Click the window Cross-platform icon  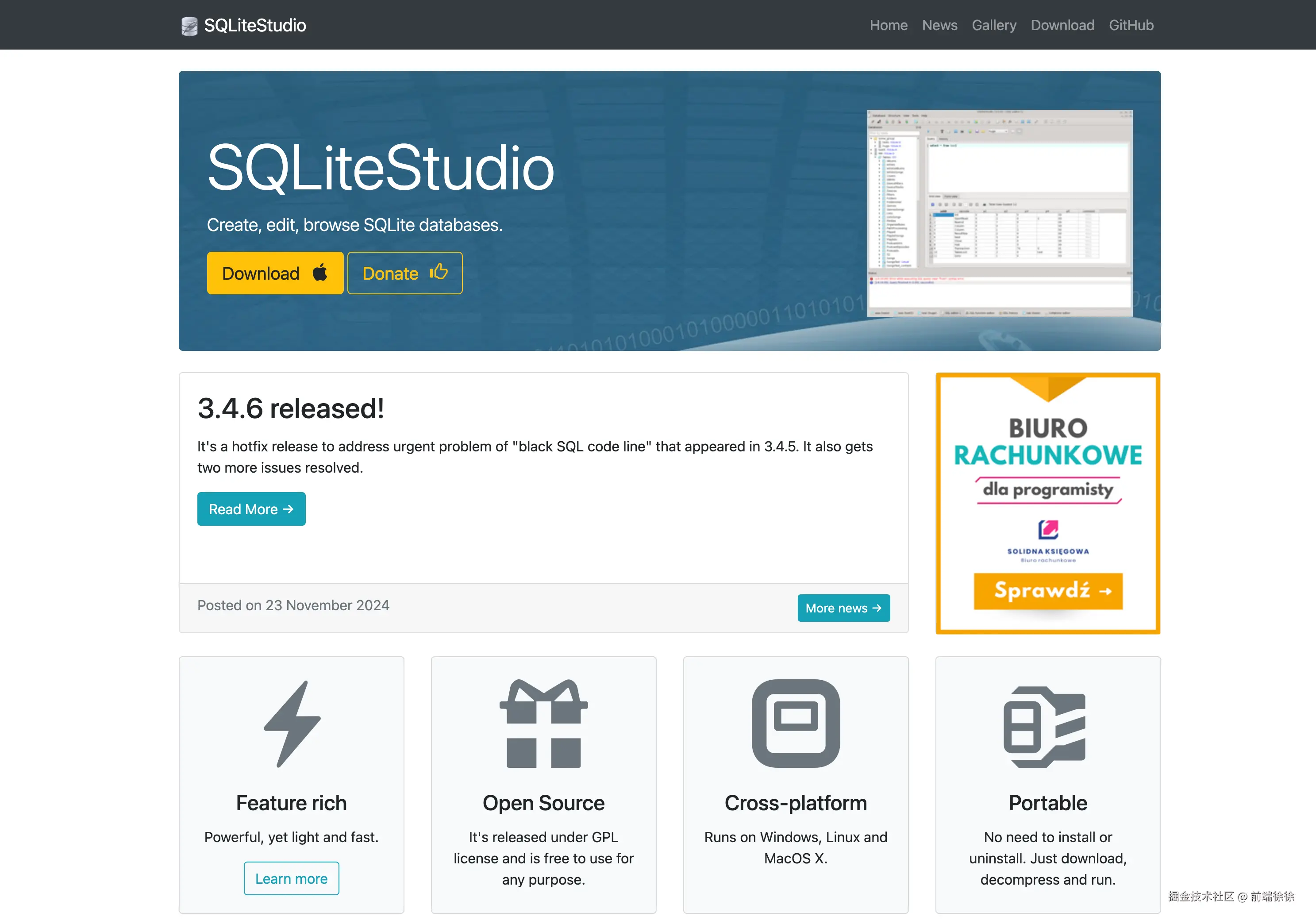pyautogui.click(x=796, y=724)
